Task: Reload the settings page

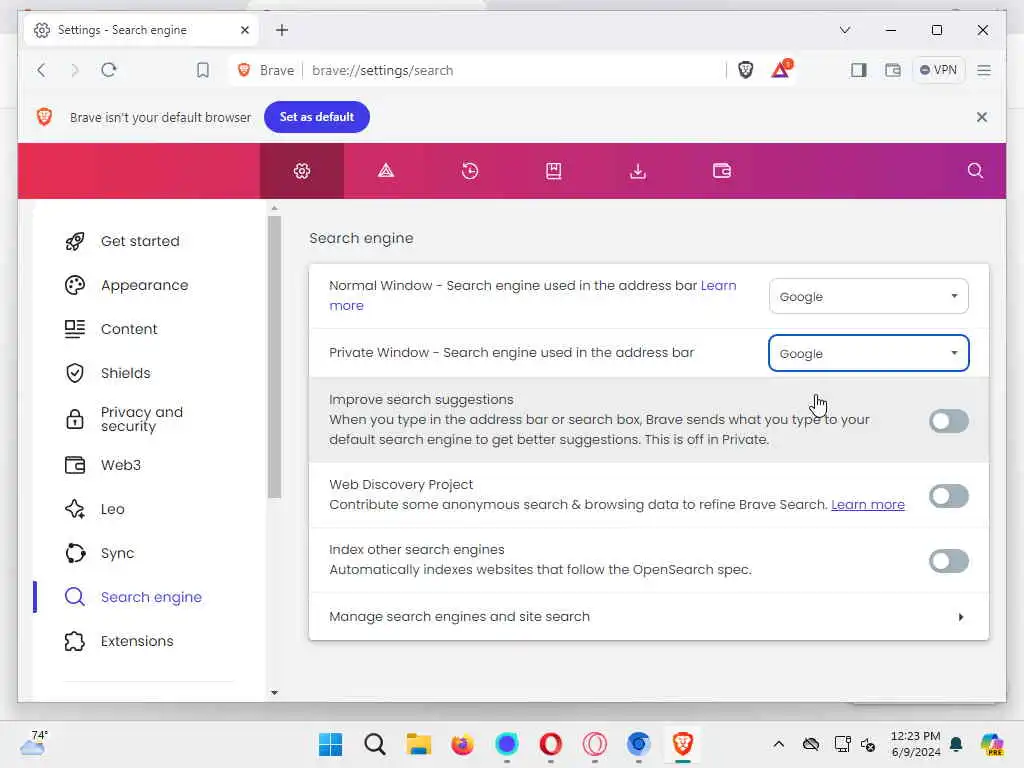Action: pyautogui.click(x=109, y=70)
